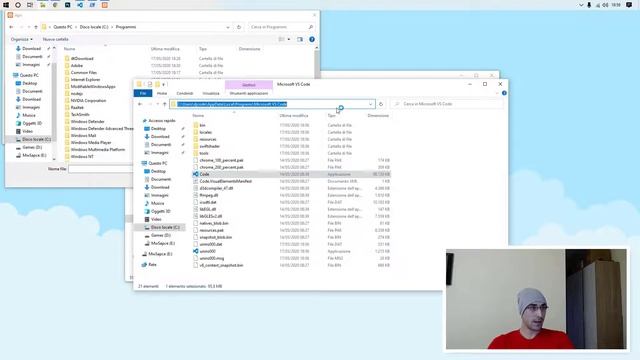Select 'NVIDIA Corporation' folder in Programmi dialog
This screenshot has height=360, width=640.
[x=88, y=100]
